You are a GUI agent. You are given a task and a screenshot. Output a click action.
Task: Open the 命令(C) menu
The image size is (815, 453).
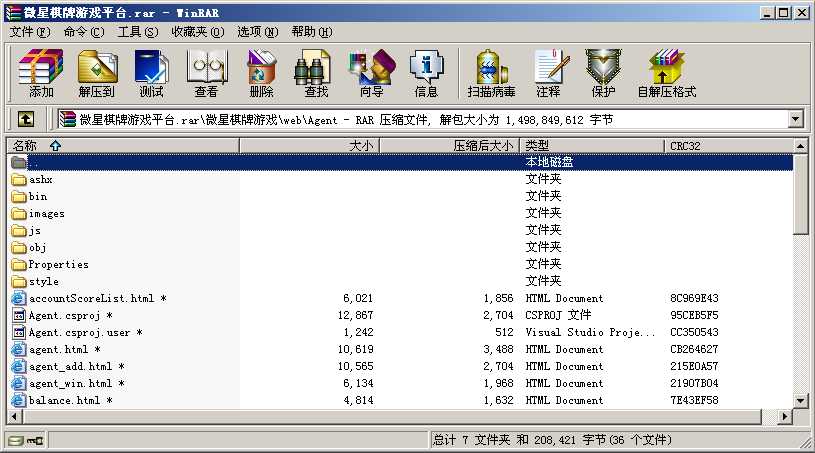(84, 32)
